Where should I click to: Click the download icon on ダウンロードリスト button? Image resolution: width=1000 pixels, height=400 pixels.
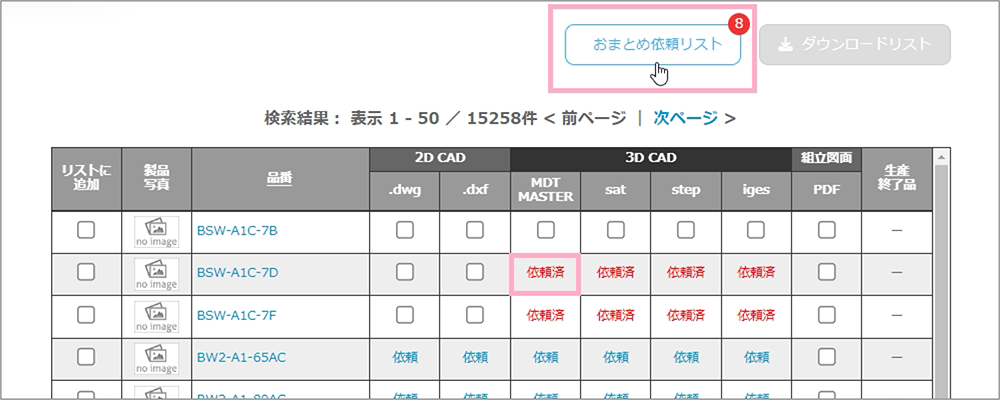pyautogui.click(x=786, y=45)
